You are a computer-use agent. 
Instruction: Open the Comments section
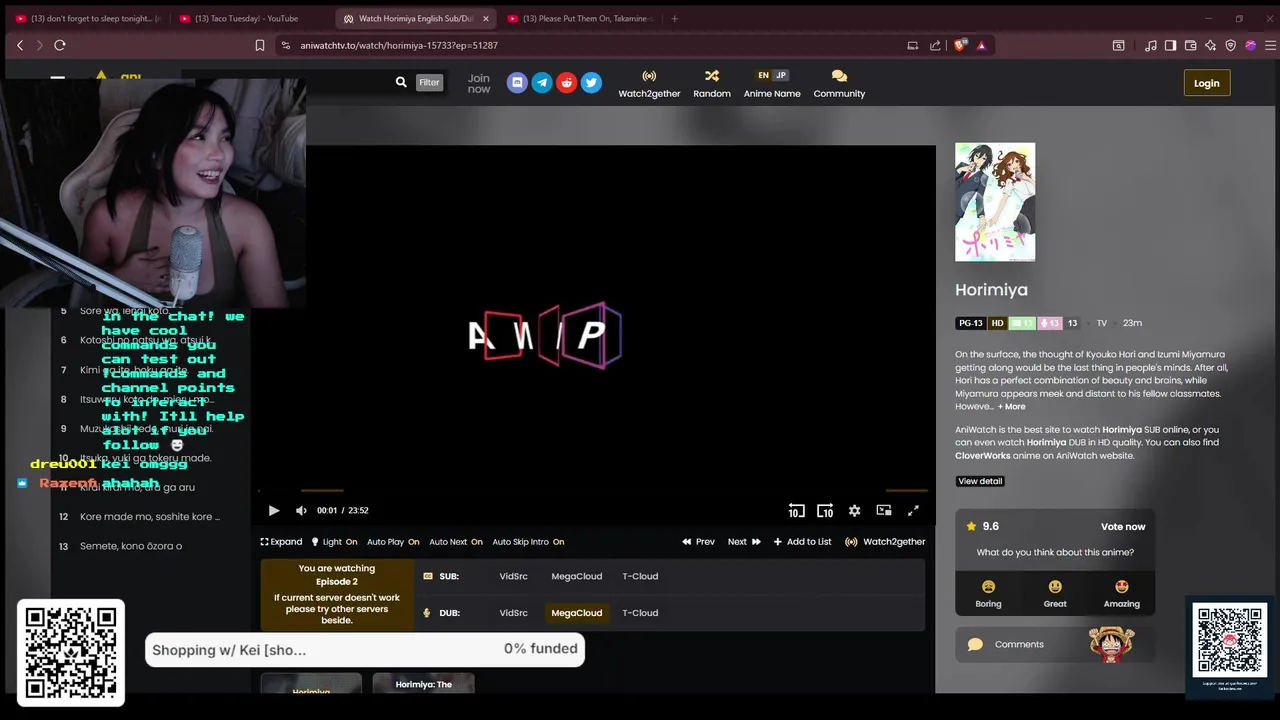pos(1055,645)
